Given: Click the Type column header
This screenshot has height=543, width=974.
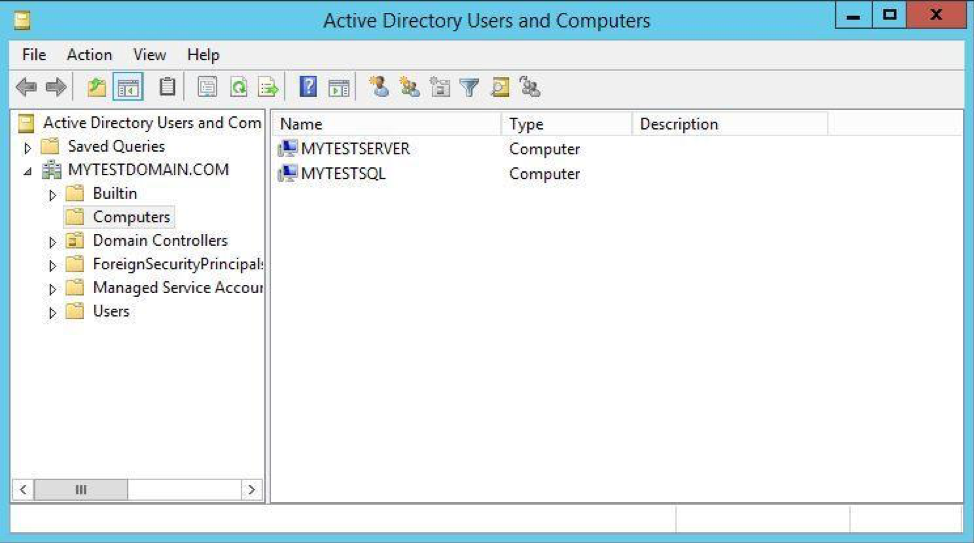Looking at the screenshot, I should [565, 124].
